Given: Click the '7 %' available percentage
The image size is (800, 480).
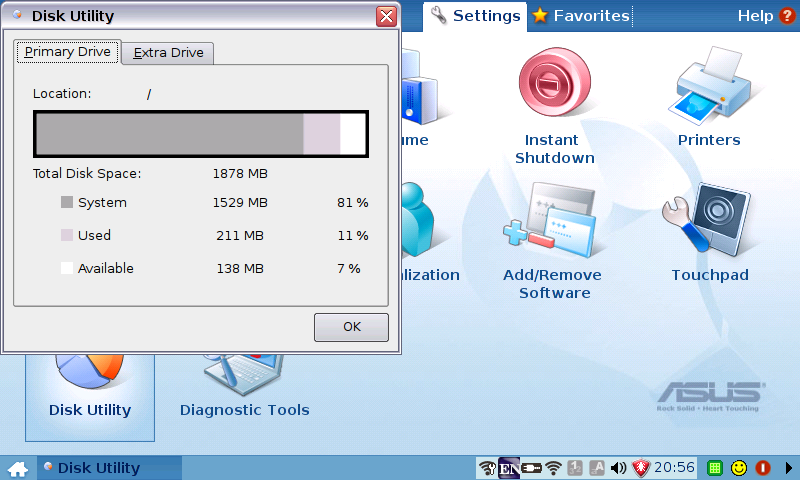Looking at the screenshot, I should pos(349,269).
